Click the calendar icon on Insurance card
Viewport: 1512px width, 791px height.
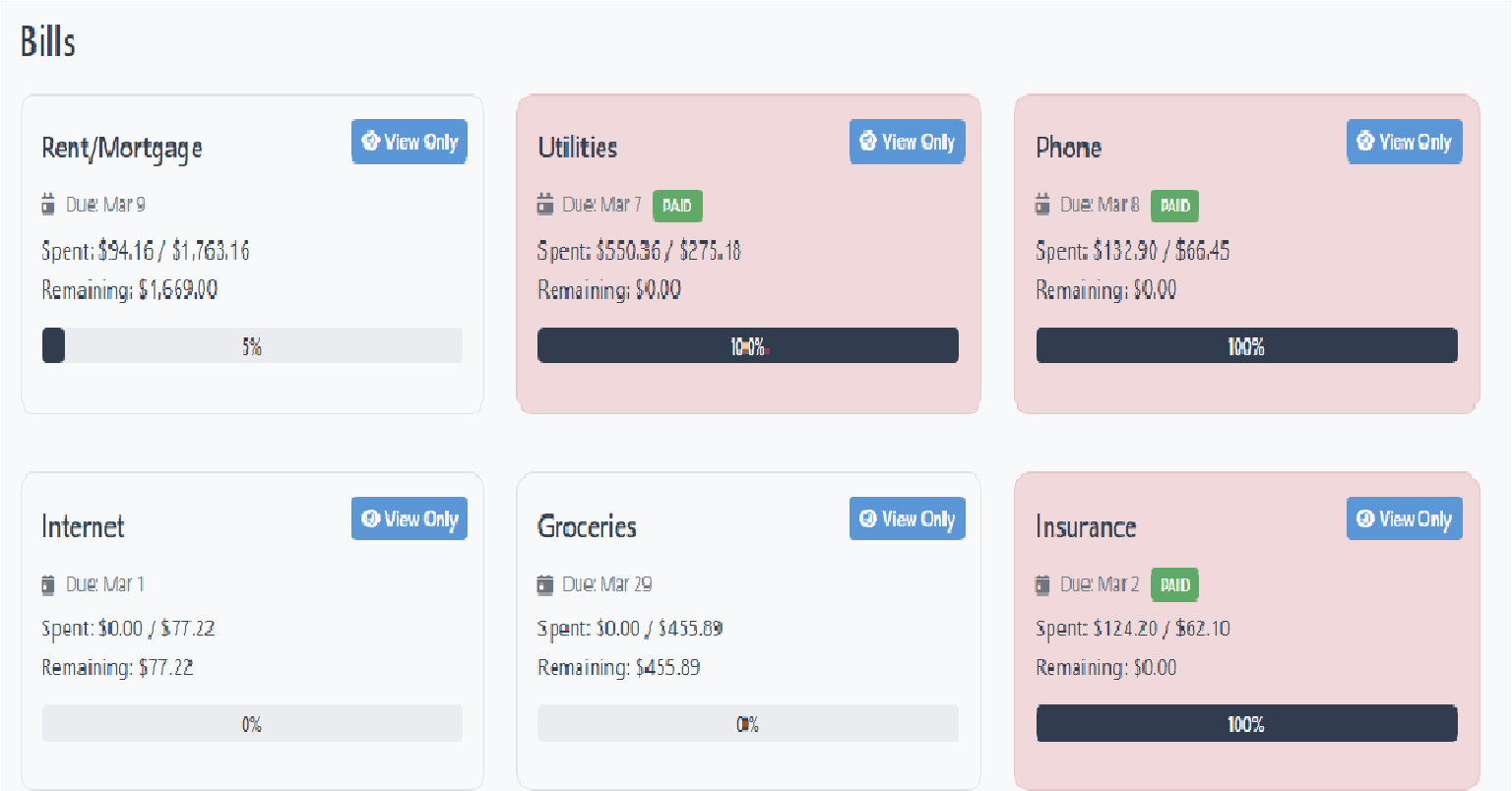tap(1043, 584)
